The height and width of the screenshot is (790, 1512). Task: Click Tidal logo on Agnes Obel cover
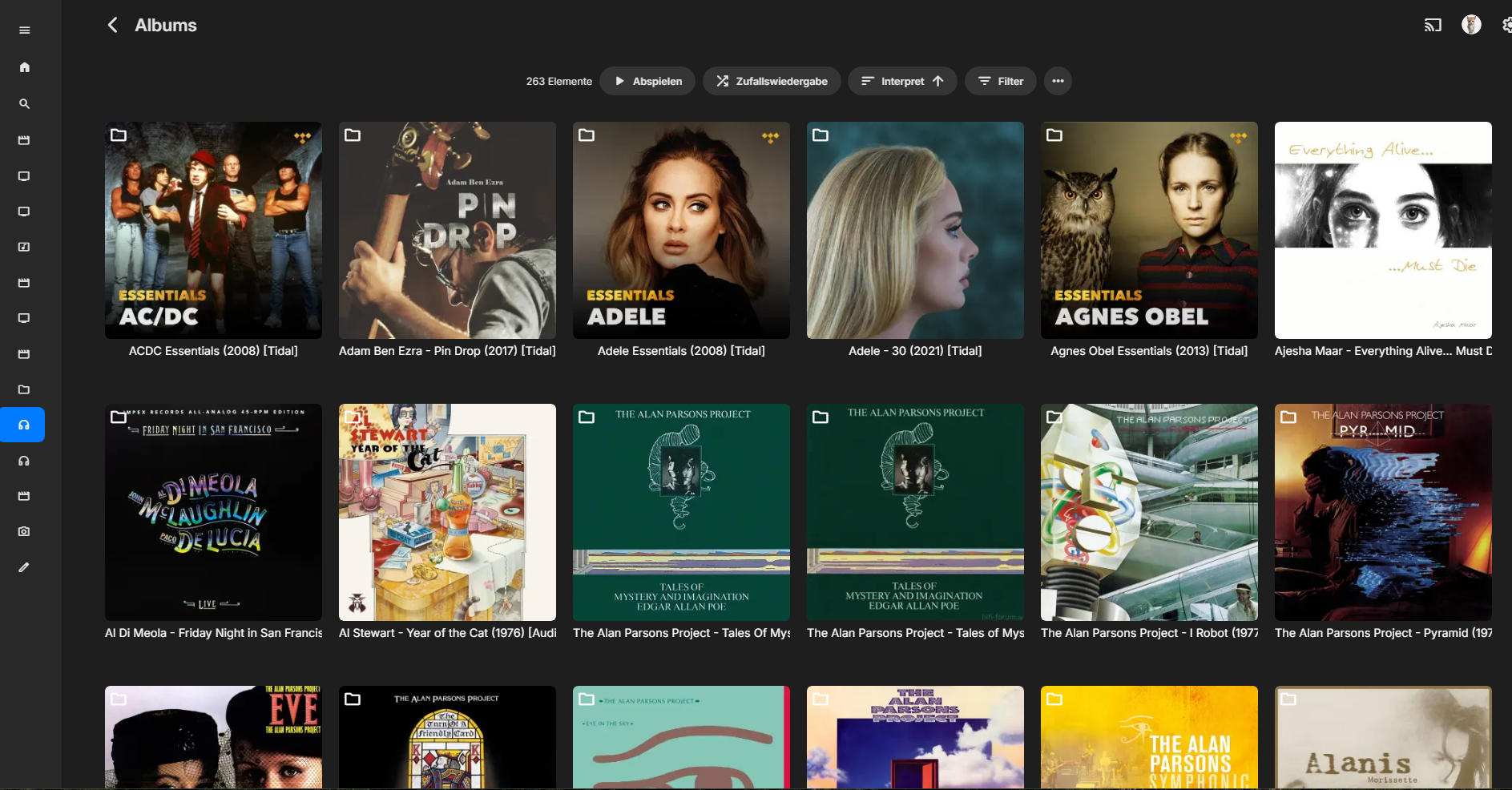pos(1238,137)
